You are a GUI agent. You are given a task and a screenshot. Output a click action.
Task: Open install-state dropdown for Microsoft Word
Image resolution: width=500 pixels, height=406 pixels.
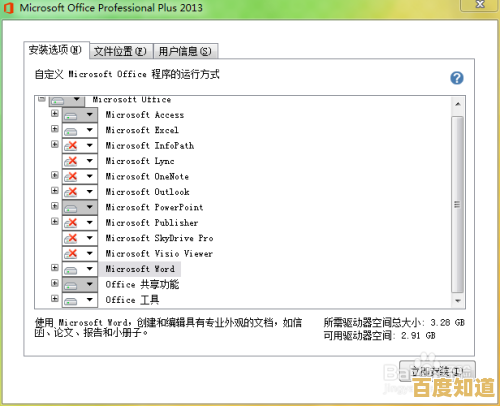tap(80, 269)
